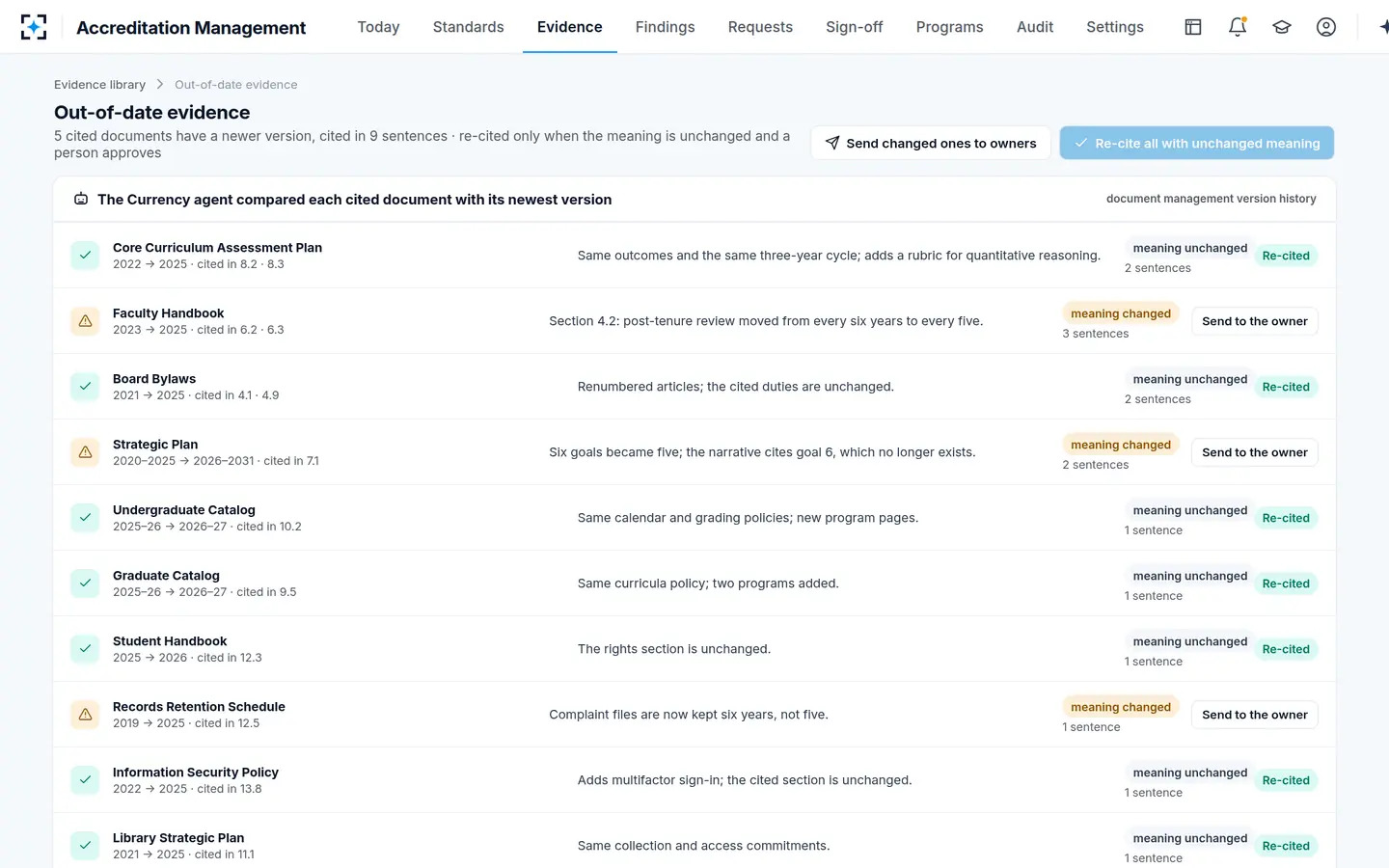Click Re-cited badge for Core Curriculum Assessment Plan
The width and height of the screenshot is (1389, 868).
[x=1286, y=256]
